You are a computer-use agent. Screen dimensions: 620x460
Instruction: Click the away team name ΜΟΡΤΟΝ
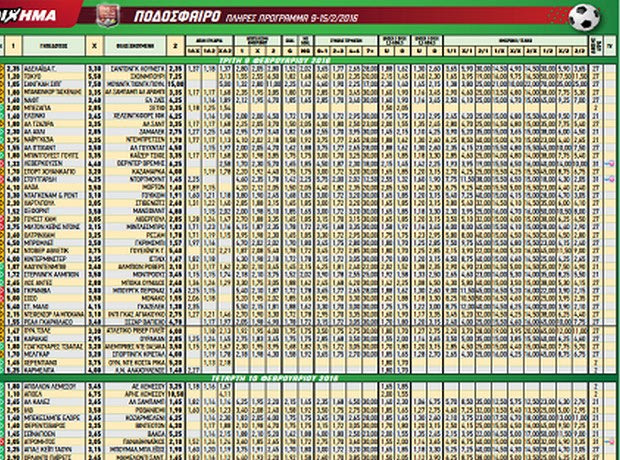click(x=154, y=187)
